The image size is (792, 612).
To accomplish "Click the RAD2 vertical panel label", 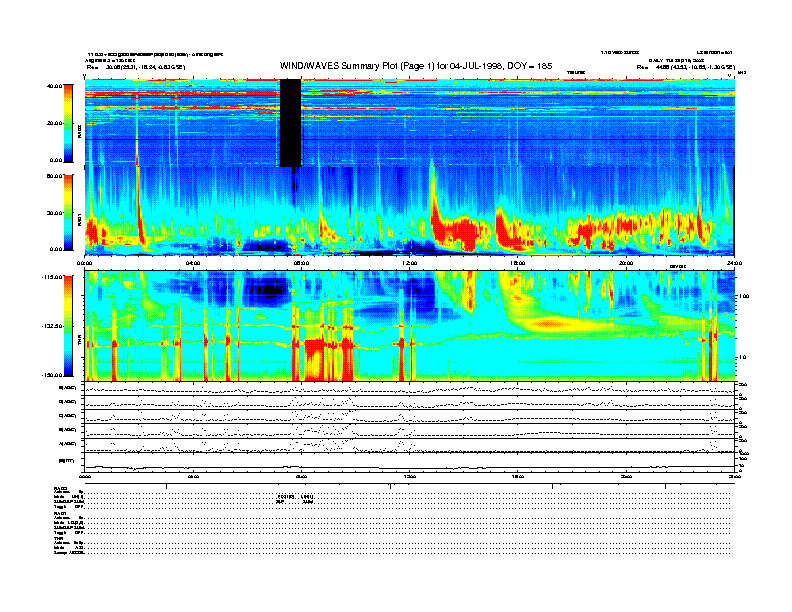I will [79, 132].
